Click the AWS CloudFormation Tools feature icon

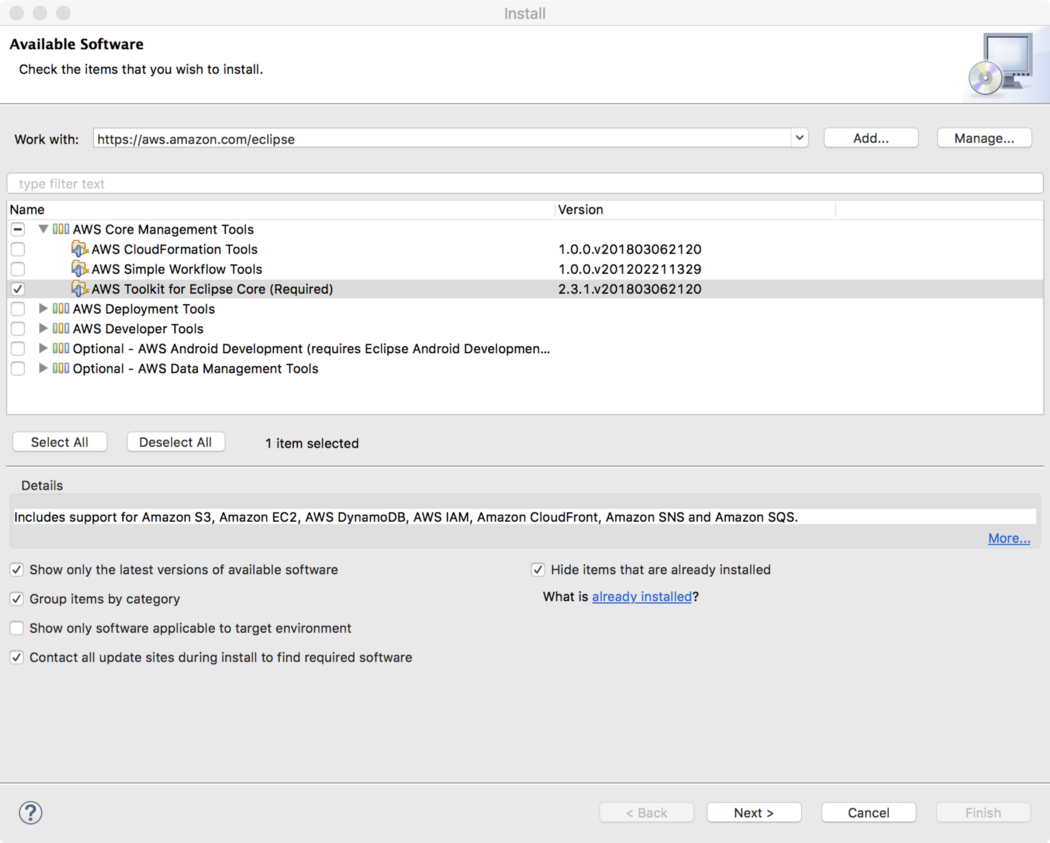(x=79, y=249)
